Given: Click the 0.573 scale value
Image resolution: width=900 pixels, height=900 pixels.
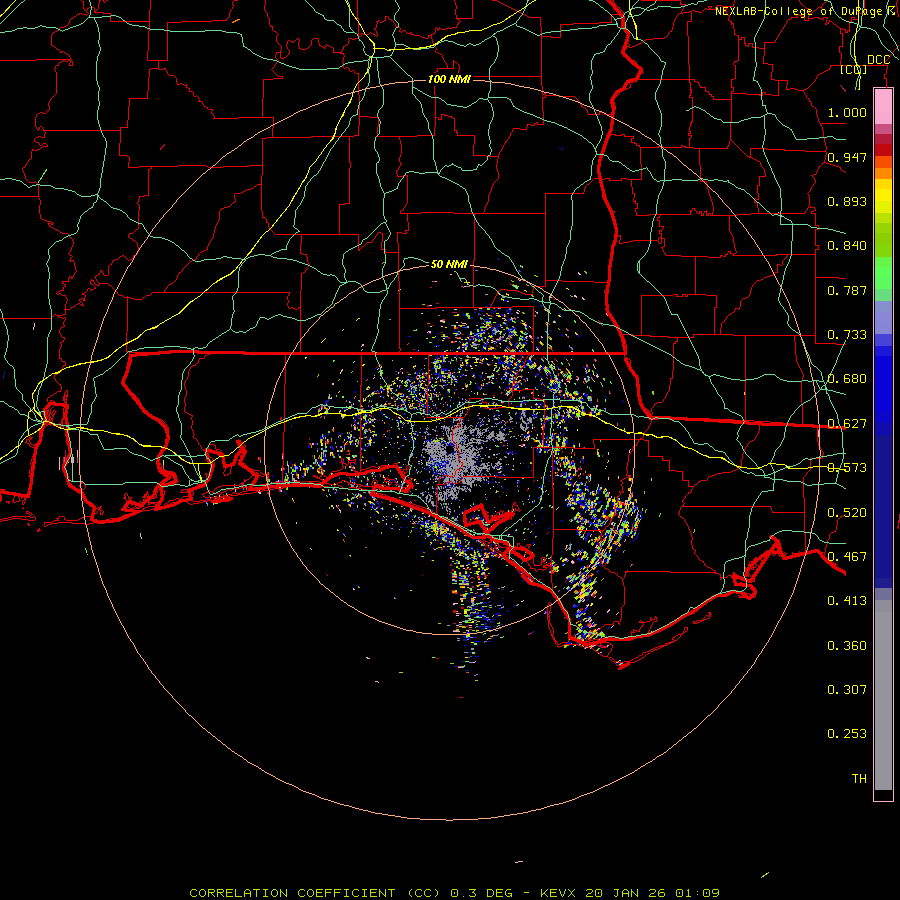Looking at the screenshot, I should point(847,468).
